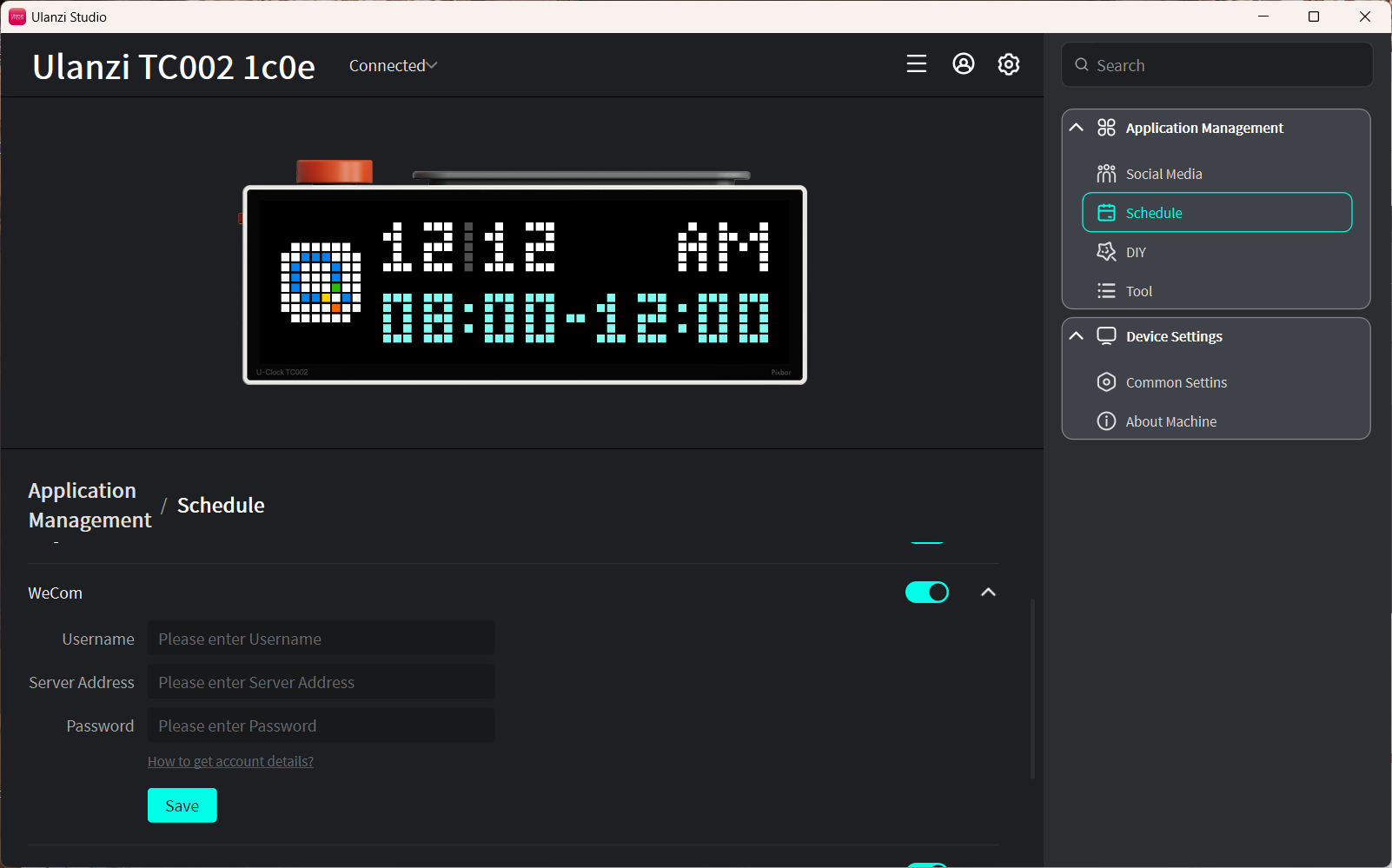Collapse the Device Settings group
Screen dimensions: 1392x868
pyautogui.click(x=1076, y=336)
